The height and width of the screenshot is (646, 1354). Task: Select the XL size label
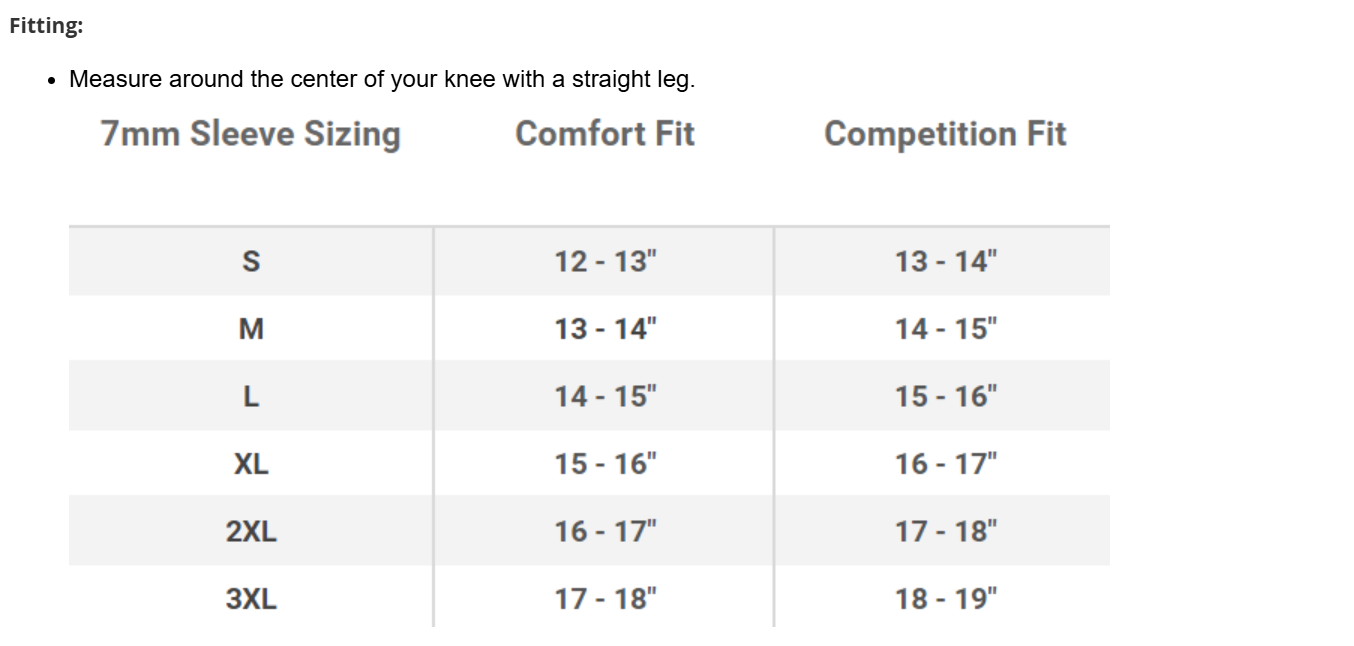point(251,464)
